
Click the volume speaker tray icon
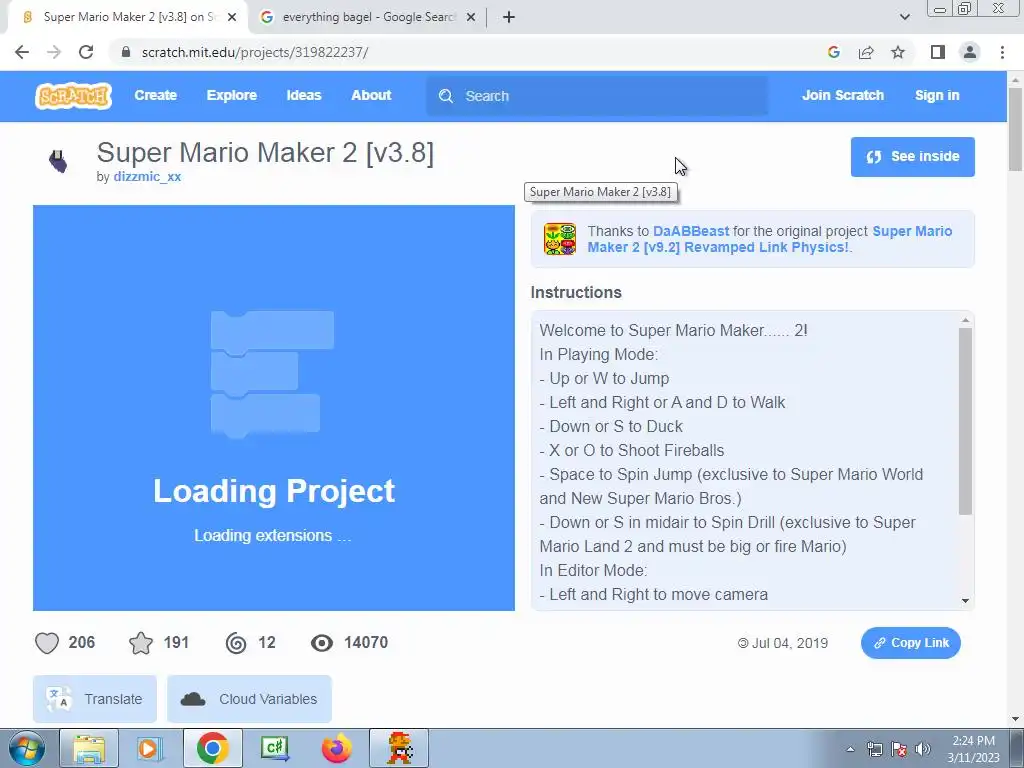(x=923, y=749)
